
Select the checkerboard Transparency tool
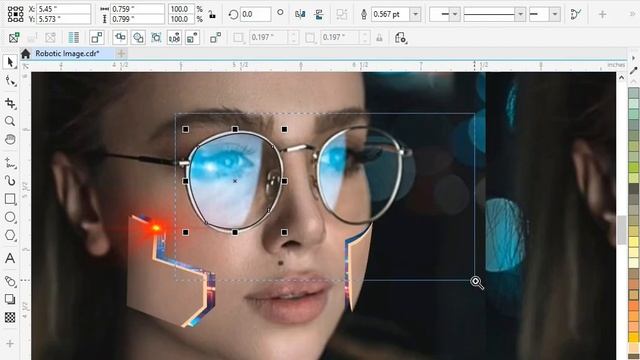tap(10, 317)
